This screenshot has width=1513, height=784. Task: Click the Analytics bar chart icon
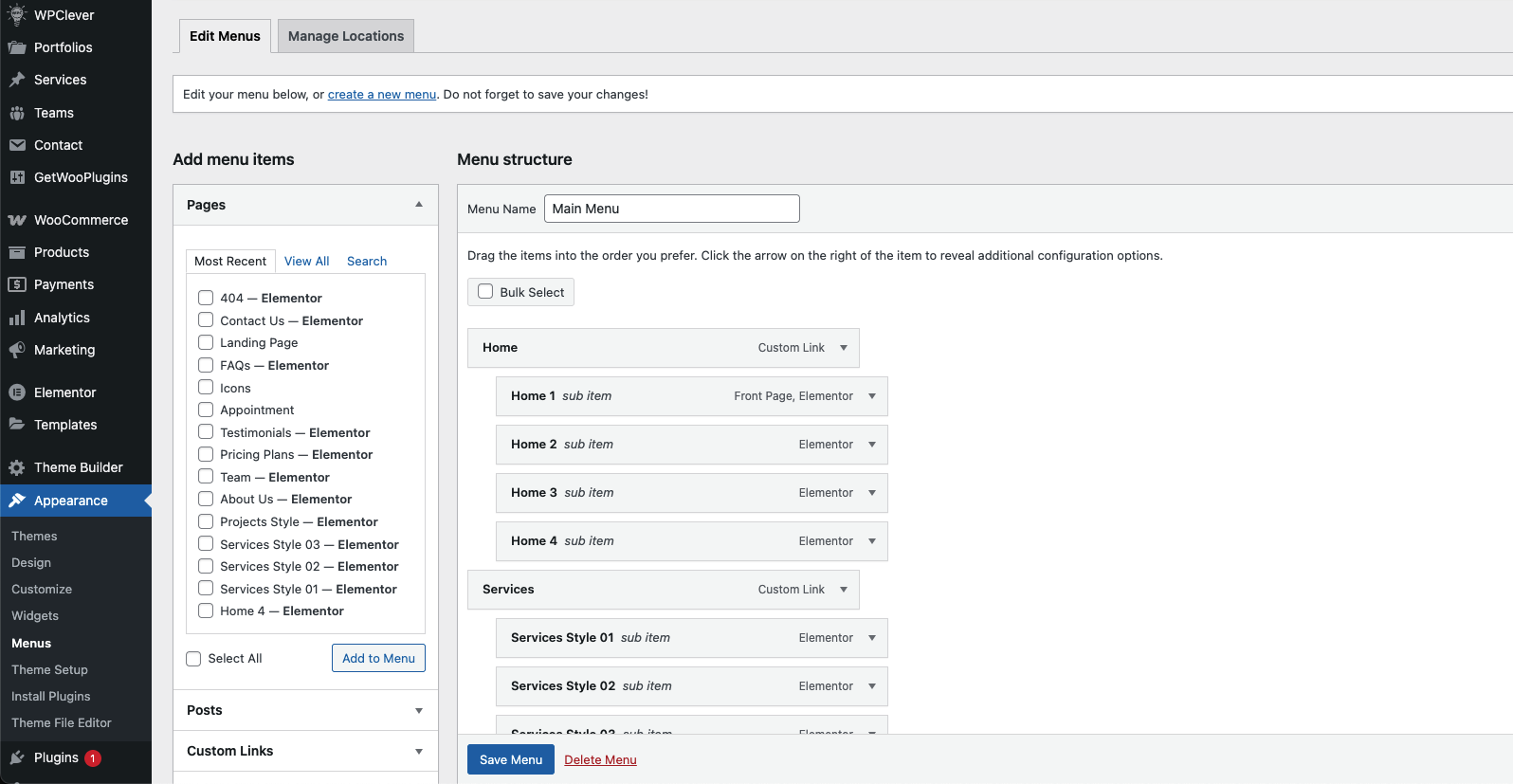17,318
